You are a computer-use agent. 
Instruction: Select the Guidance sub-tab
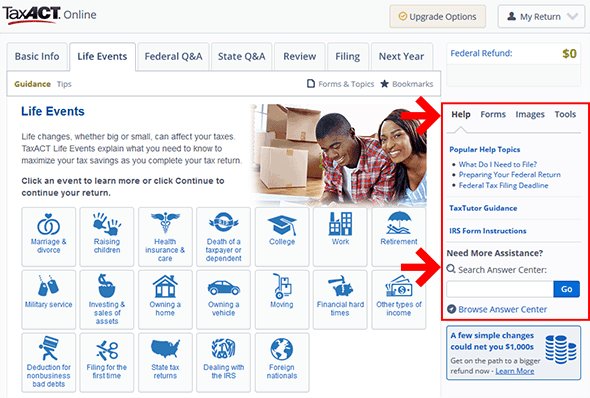coord(32,84)
